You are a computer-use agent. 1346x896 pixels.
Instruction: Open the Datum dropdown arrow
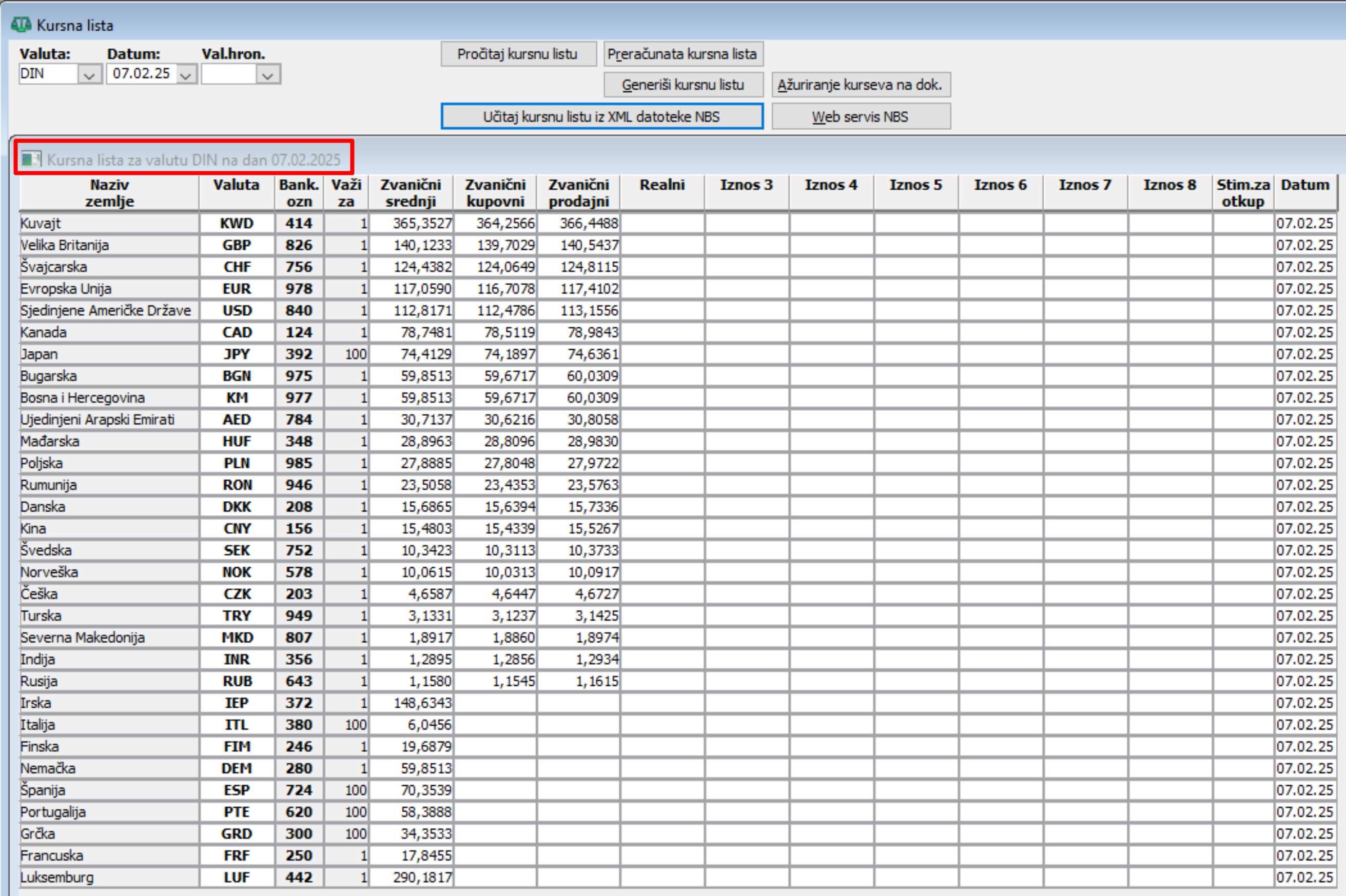185,74
